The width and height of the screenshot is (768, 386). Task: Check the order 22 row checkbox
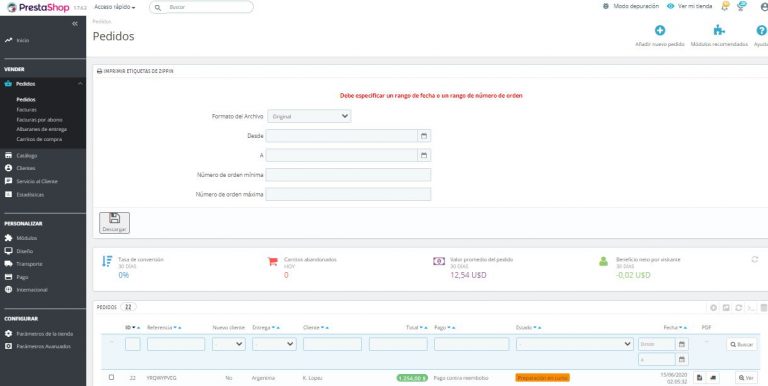coord(112,377)
